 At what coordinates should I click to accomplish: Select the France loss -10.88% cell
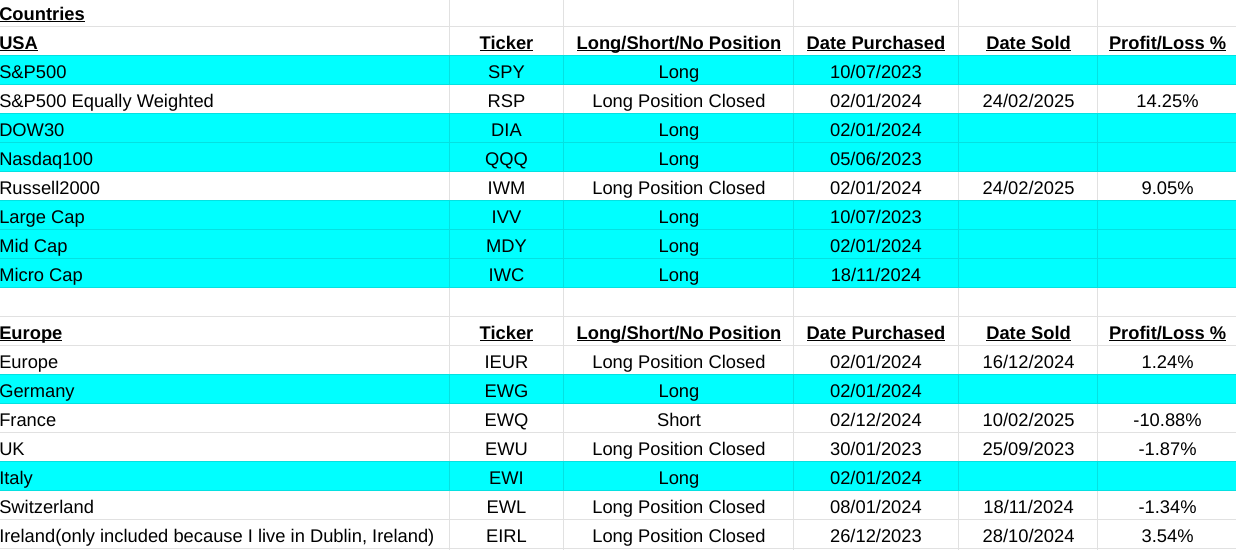point(1167,420)
